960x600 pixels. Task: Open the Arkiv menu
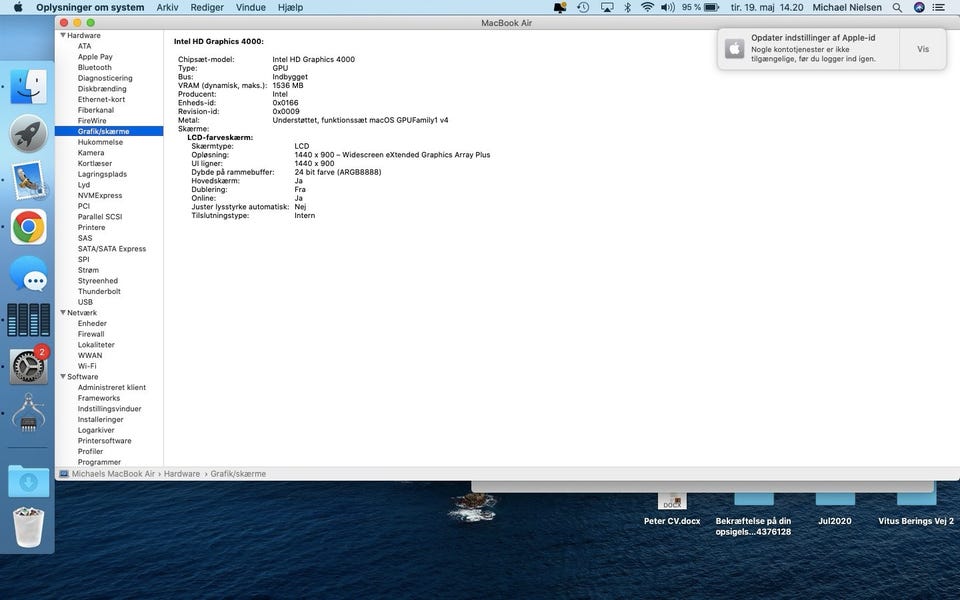[167, 7]
